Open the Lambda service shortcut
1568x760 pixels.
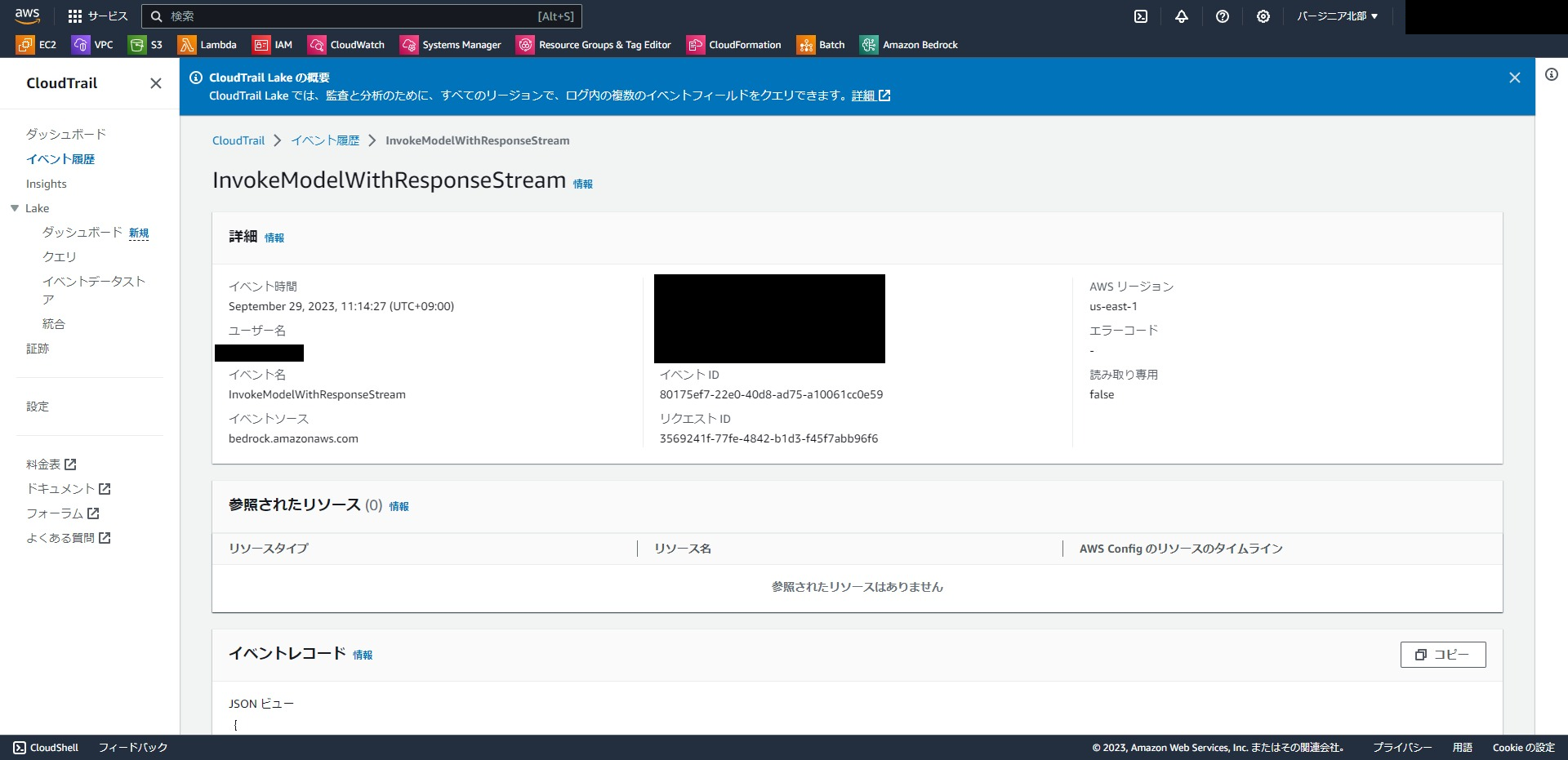tap(208, 45)
